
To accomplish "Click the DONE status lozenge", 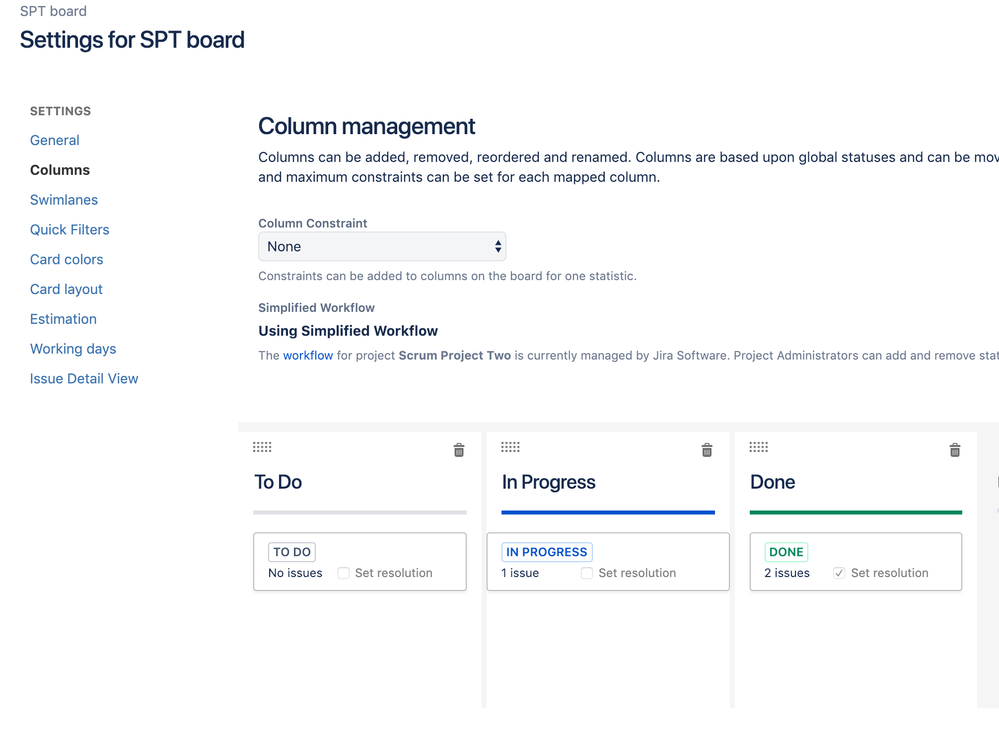I will [x=786, y=552].
